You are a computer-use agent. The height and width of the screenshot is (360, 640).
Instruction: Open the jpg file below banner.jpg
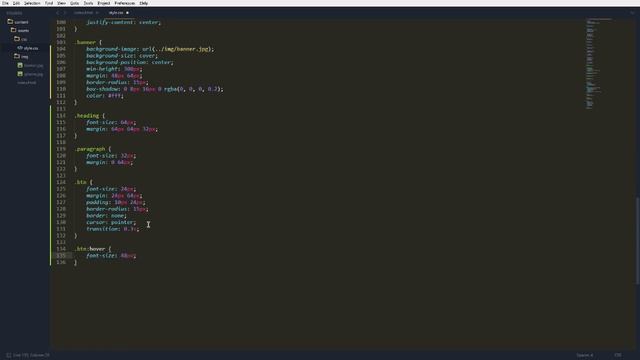click(33, 74)
